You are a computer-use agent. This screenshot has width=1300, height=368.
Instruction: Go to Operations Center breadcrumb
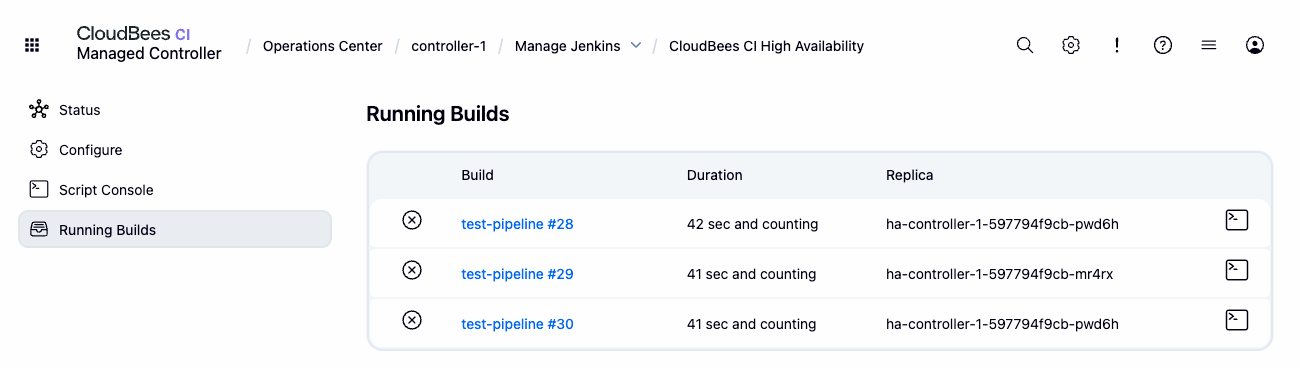point(323,46)
